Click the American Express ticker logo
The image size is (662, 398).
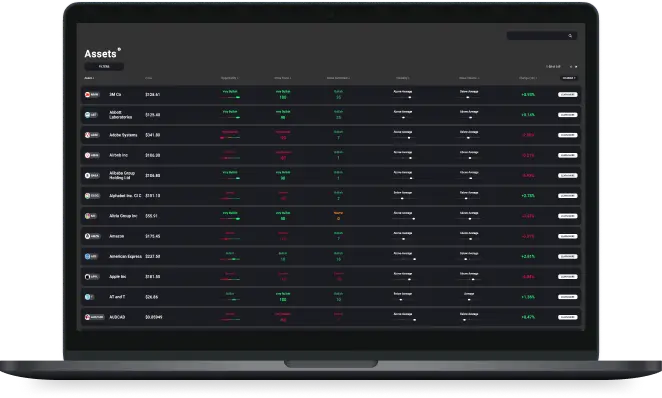(x=92, y=256)
